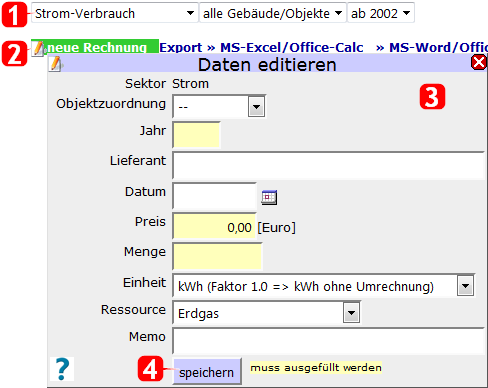Open help via blue question mark
Viewport: 488px width, 388px height.
coord(62,369)
